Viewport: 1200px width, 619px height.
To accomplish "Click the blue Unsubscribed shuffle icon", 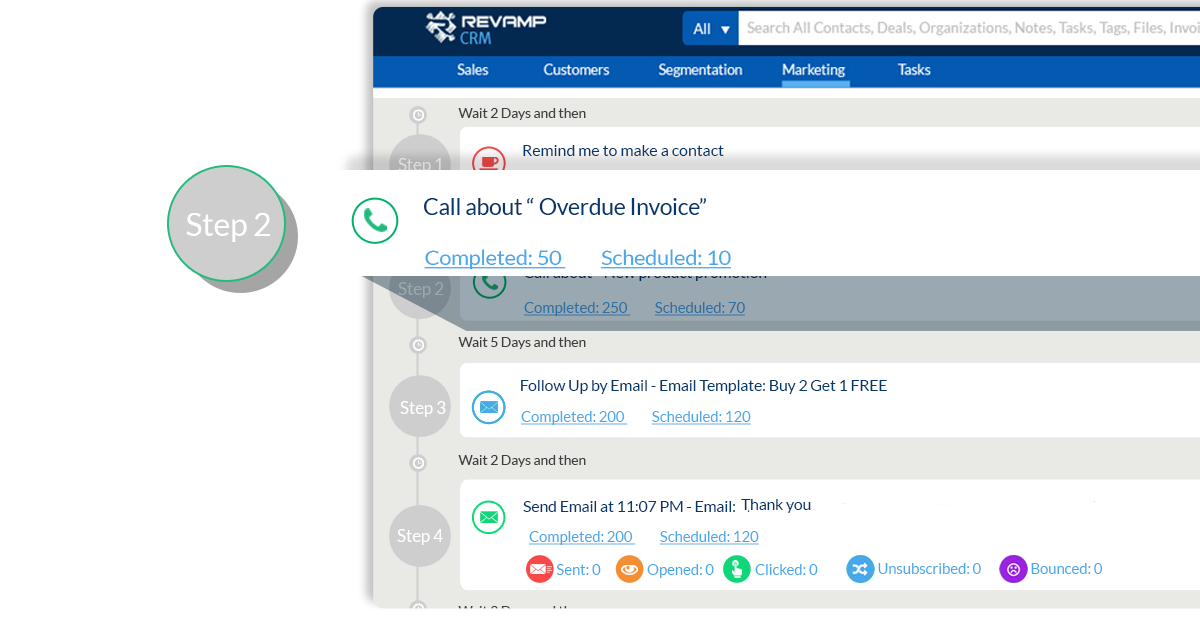I will coord(860,569).
